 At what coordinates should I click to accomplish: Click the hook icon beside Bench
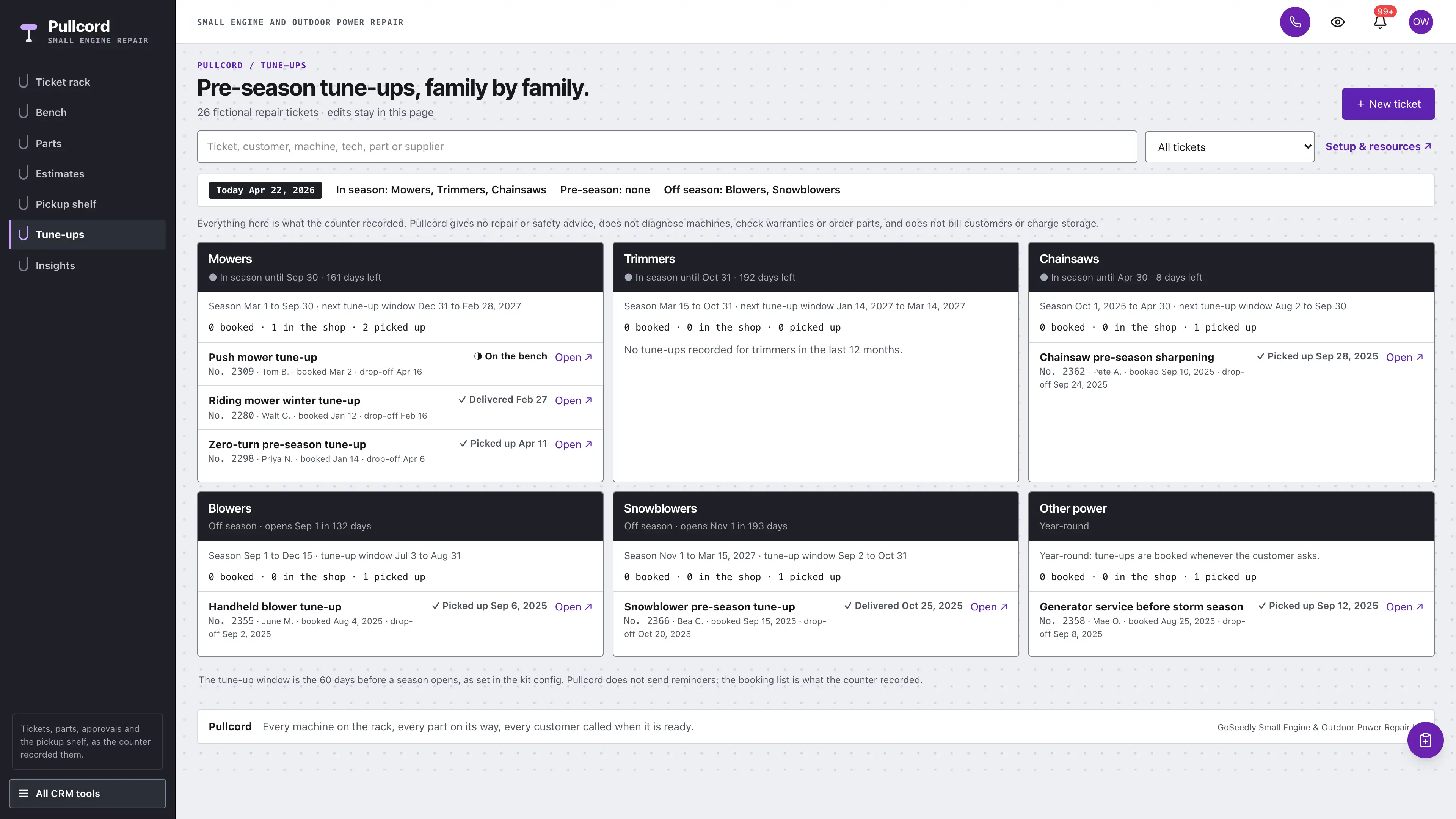23,112
